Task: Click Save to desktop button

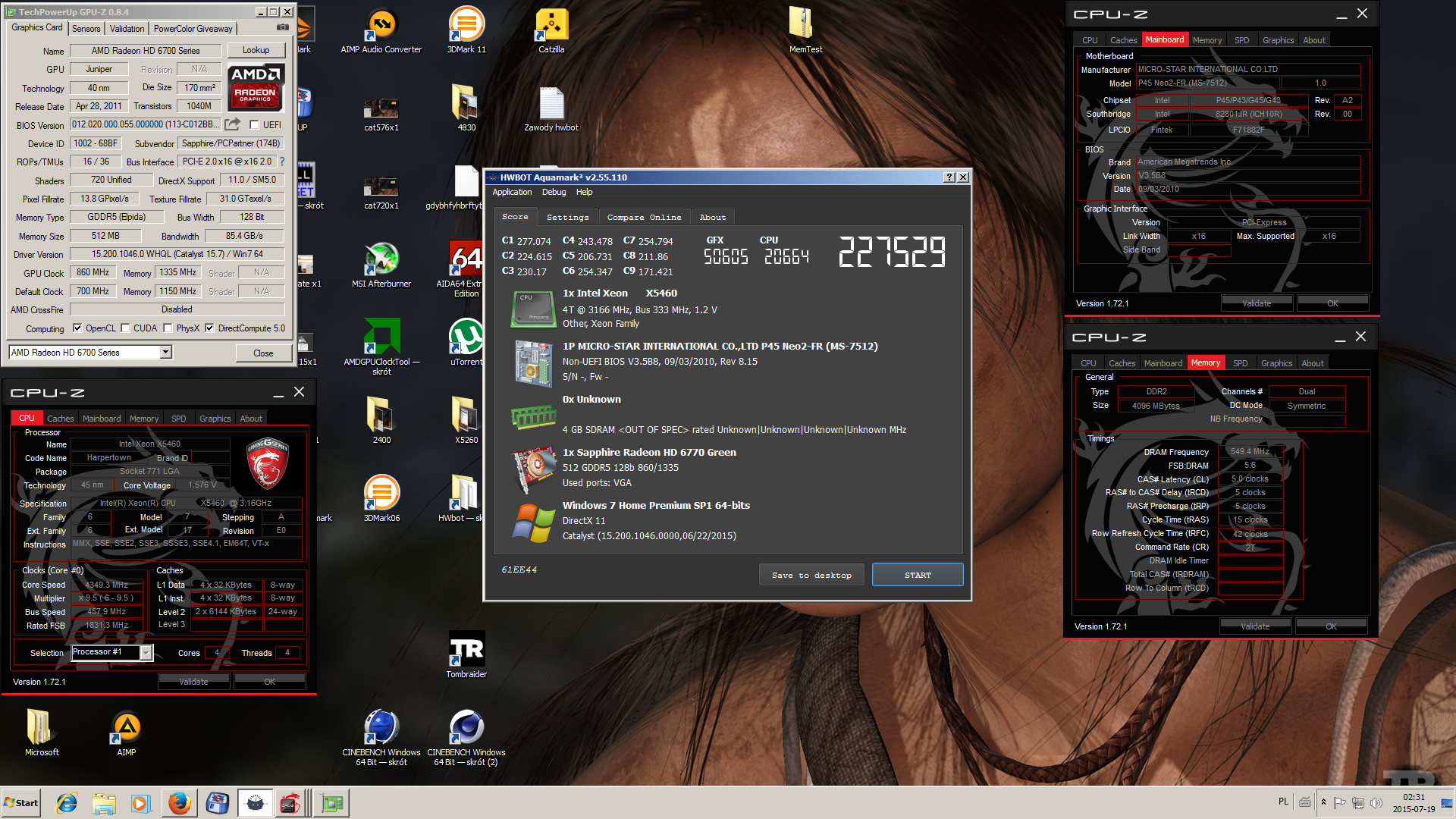Action: point(811,575)
